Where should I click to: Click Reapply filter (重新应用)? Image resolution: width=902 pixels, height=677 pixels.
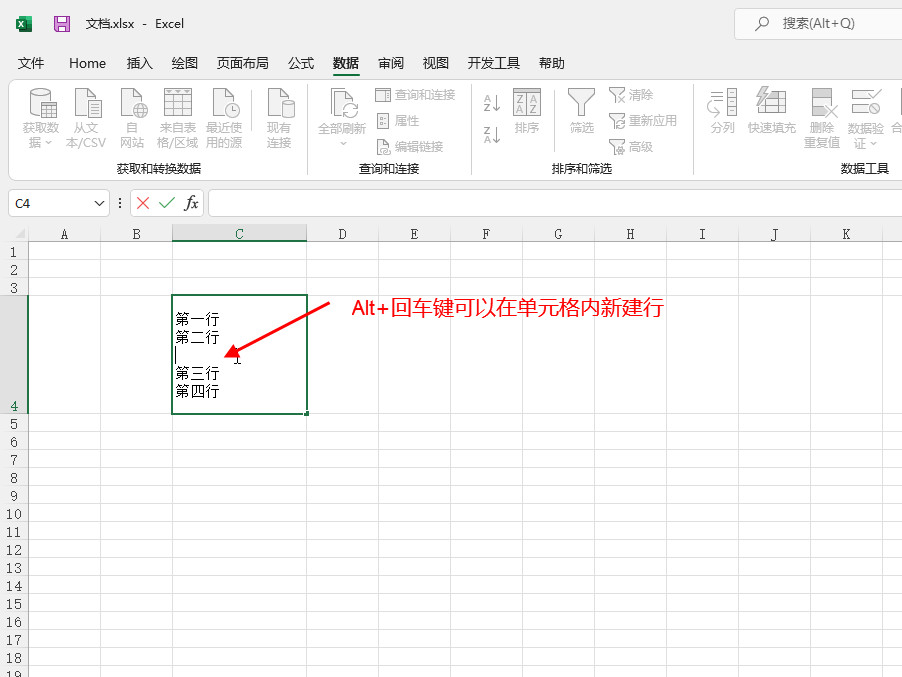coord(643,121)
